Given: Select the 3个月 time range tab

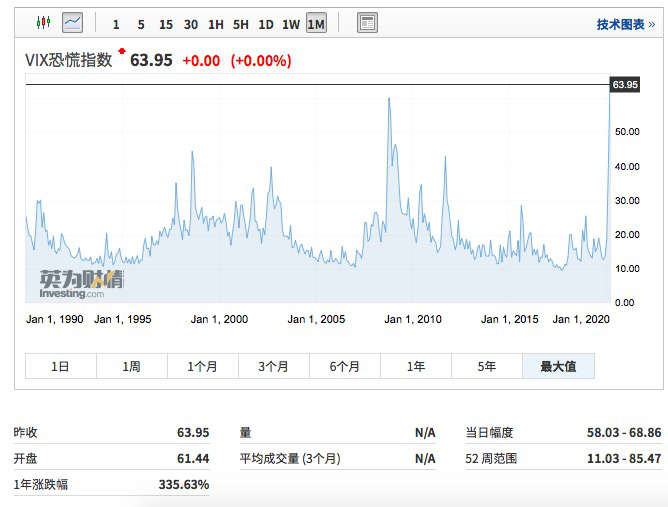Looking at the screenshot, I should 273,367.
